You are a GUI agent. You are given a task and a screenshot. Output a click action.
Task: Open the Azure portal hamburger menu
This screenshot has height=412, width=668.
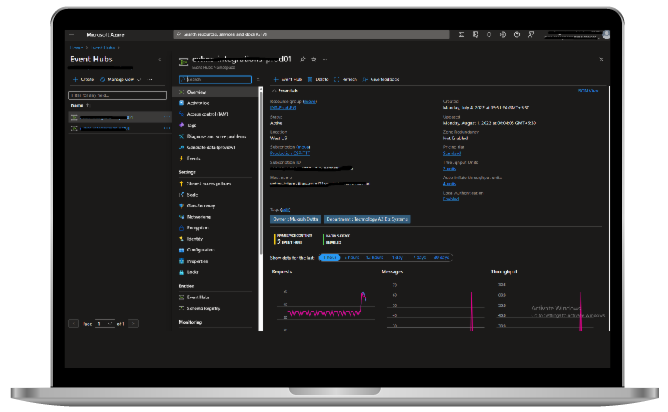(72, 35)
